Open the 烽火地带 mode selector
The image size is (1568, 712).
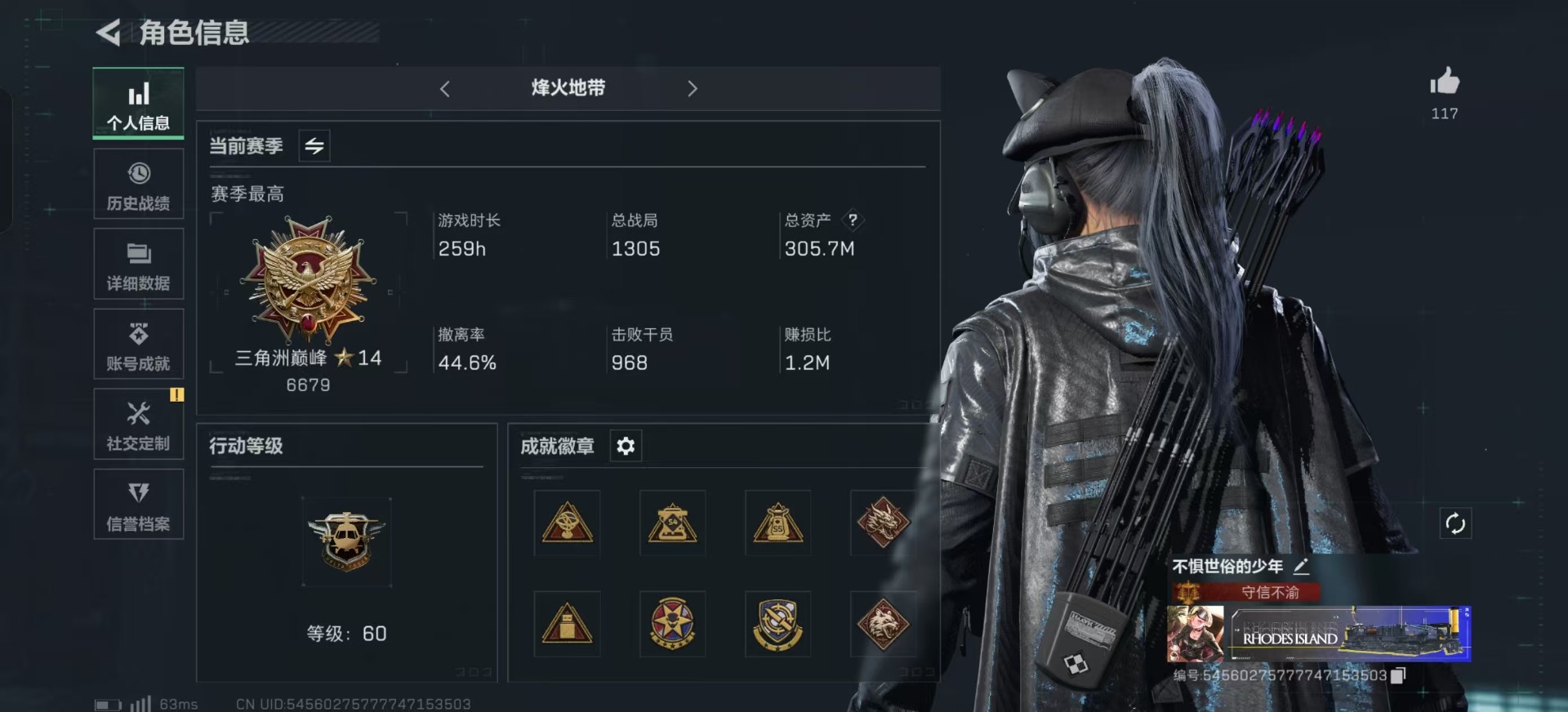pos(568,88)
